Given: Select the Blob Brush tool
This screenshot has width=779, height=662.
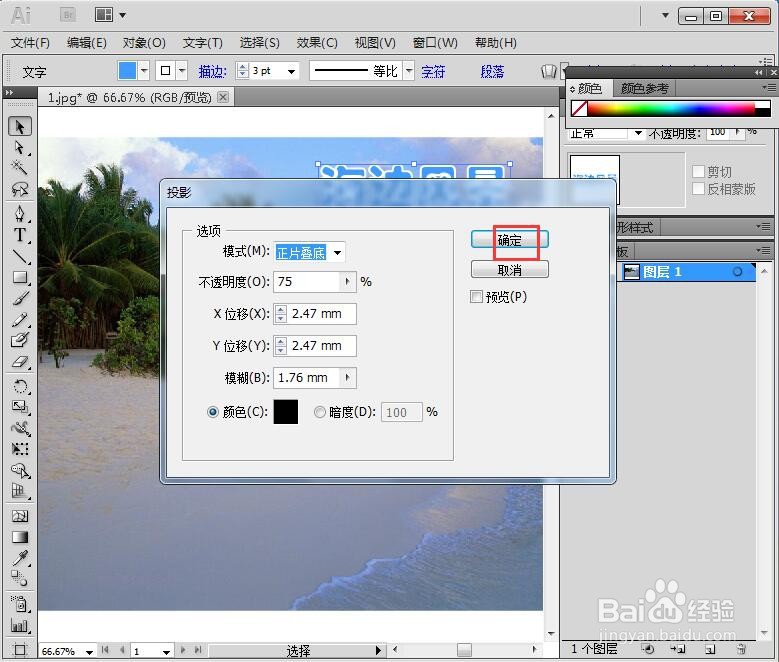Looking at the screenshot, I should tap(20, 340).
